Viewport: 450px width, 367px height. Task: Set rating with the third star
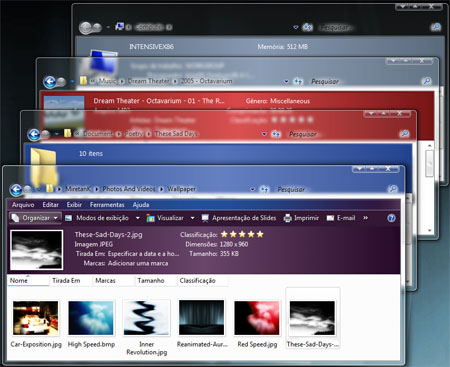(242, 234)
